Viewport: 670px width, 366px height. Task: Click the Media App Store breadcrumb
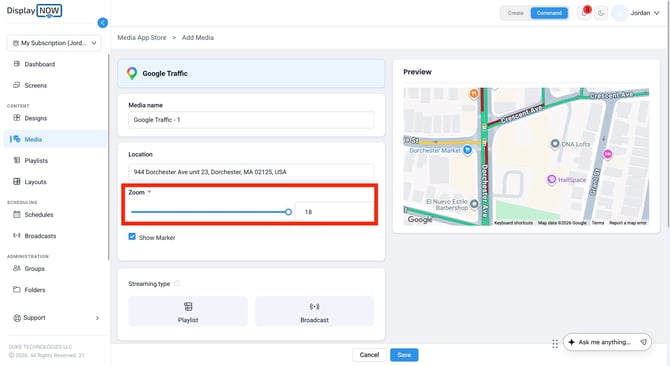click(142, 38)
